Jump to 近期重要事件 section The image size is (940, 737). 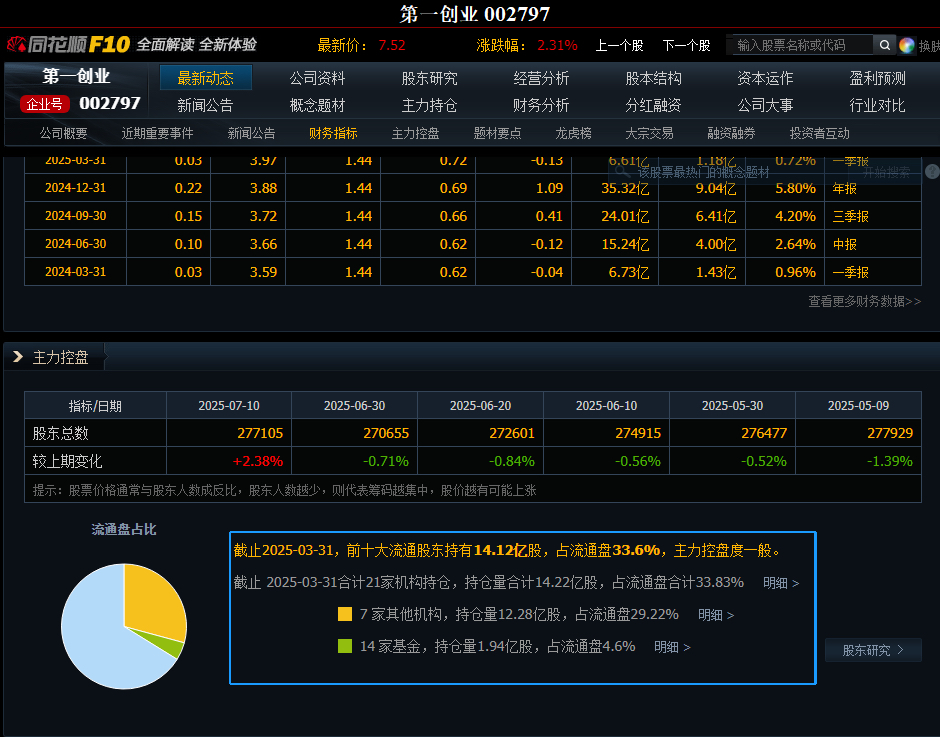tap(157, 133)
